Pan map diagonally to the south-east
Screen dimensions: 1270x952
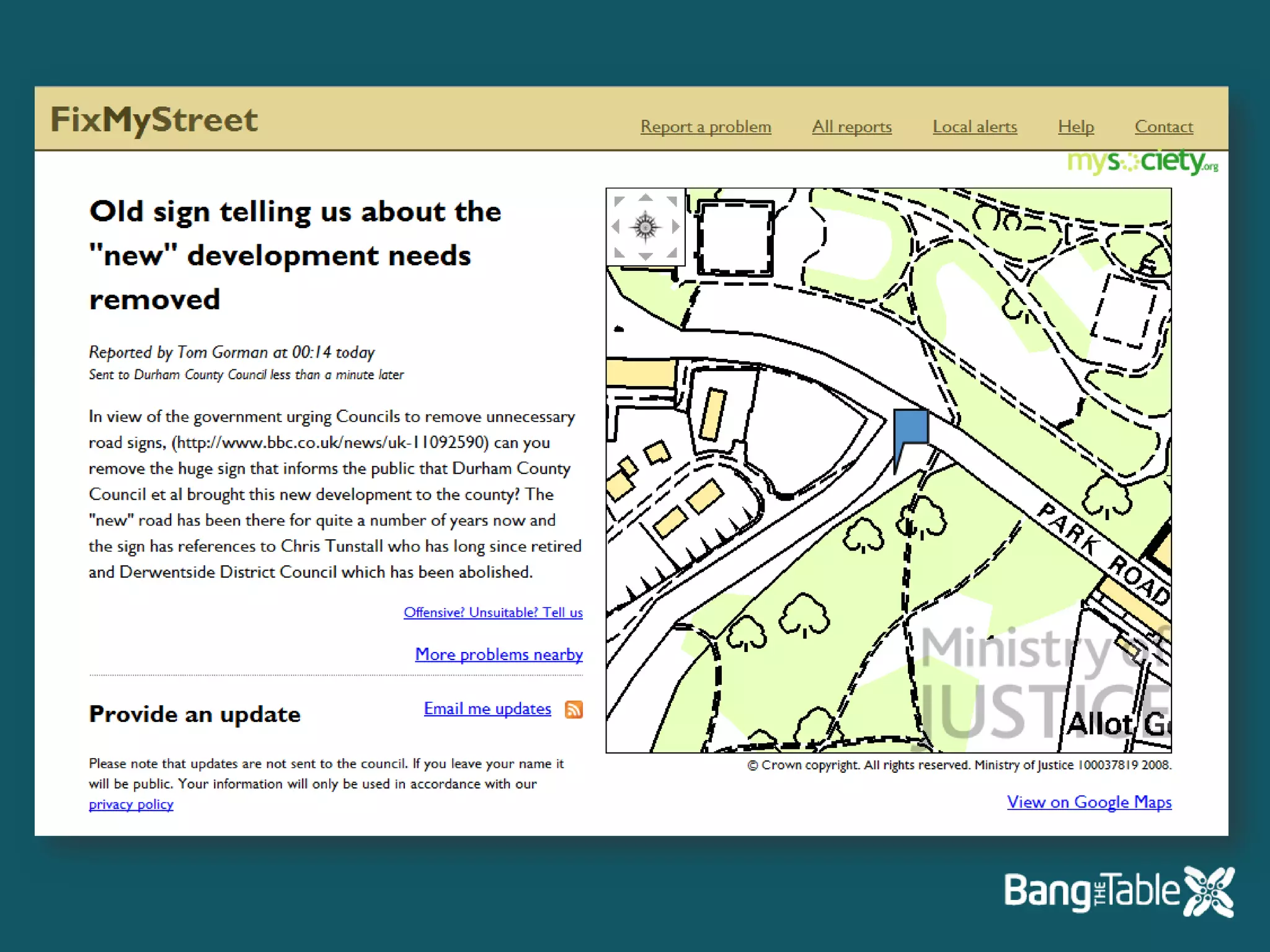click(x=672, y=253)
